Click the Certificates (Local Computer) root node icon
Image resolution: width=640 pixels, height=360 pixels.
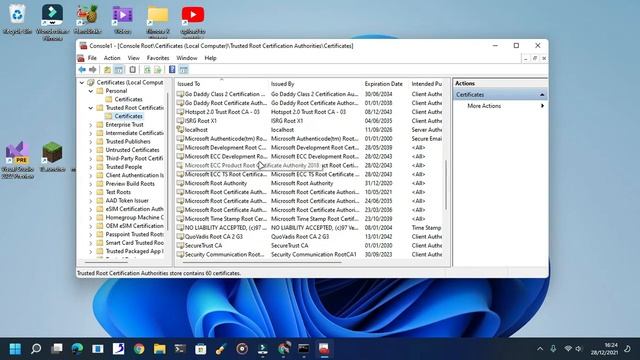point(91,82)
